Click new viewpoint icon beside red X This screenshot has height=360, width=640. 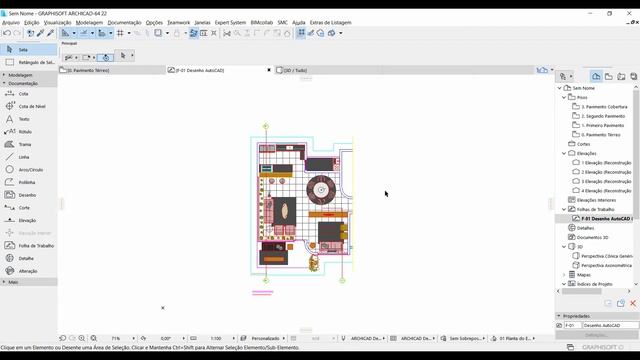pos(621,303)
